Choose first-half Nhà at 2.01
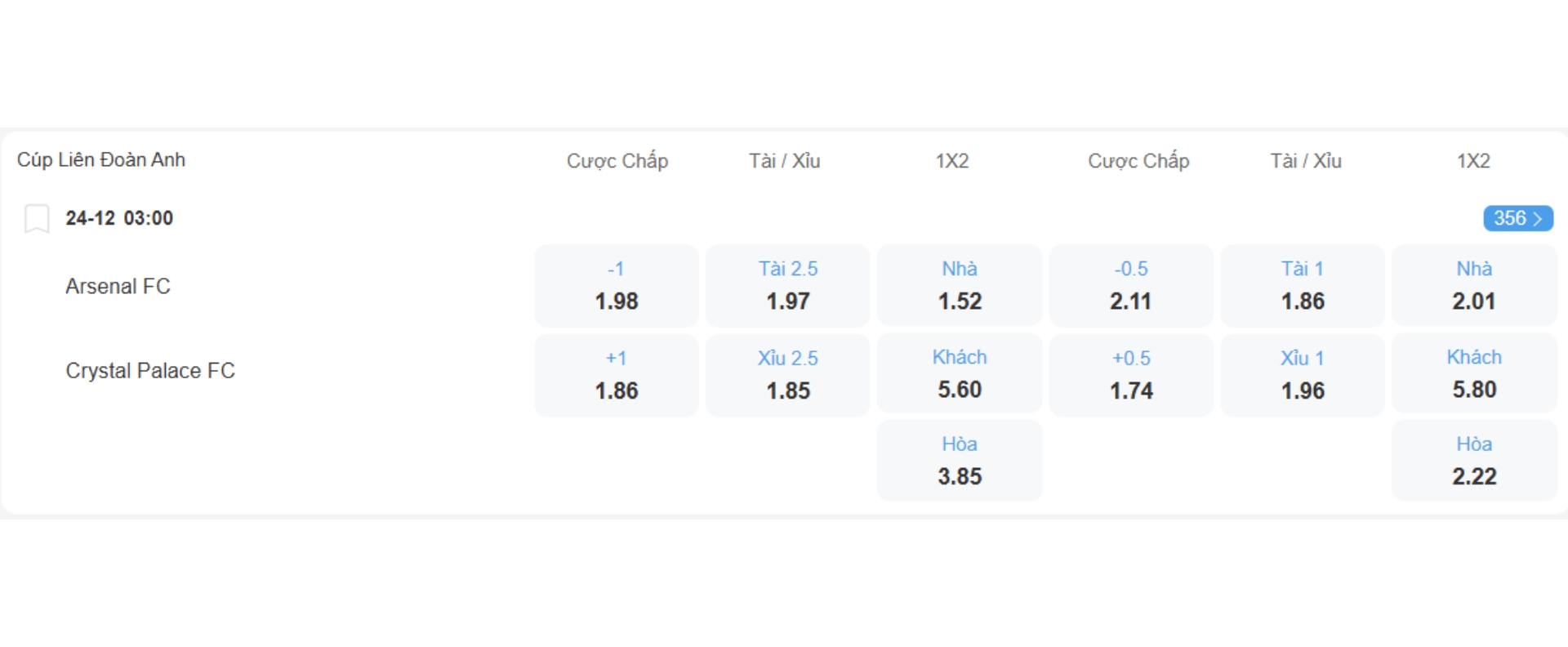This screenshot has height=647, width=1568. [x=1474, y=286]
